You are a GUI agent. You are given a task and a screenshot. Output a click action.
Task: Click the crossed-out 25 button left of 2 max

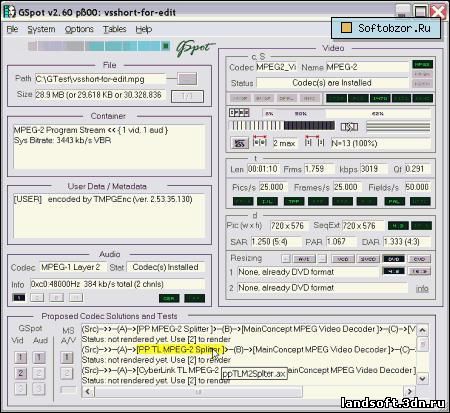point(239,143)
